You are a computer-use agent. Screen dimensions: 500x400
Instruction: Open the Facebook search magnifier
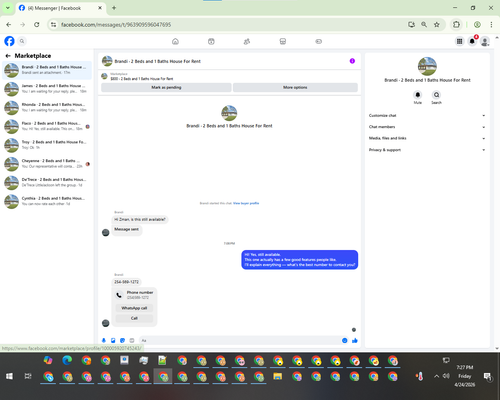(x=22, y=41)
